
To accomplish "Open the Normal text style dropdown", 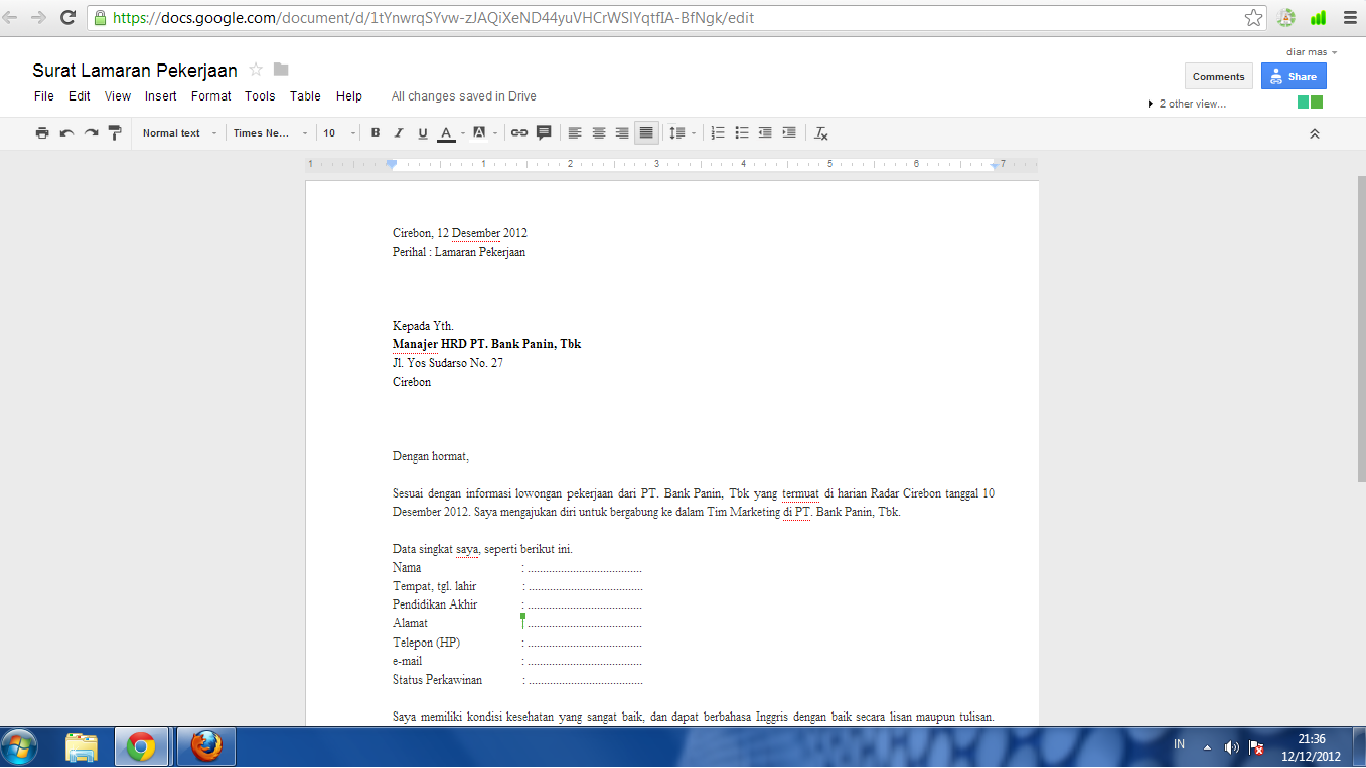I will click(179, 133).
